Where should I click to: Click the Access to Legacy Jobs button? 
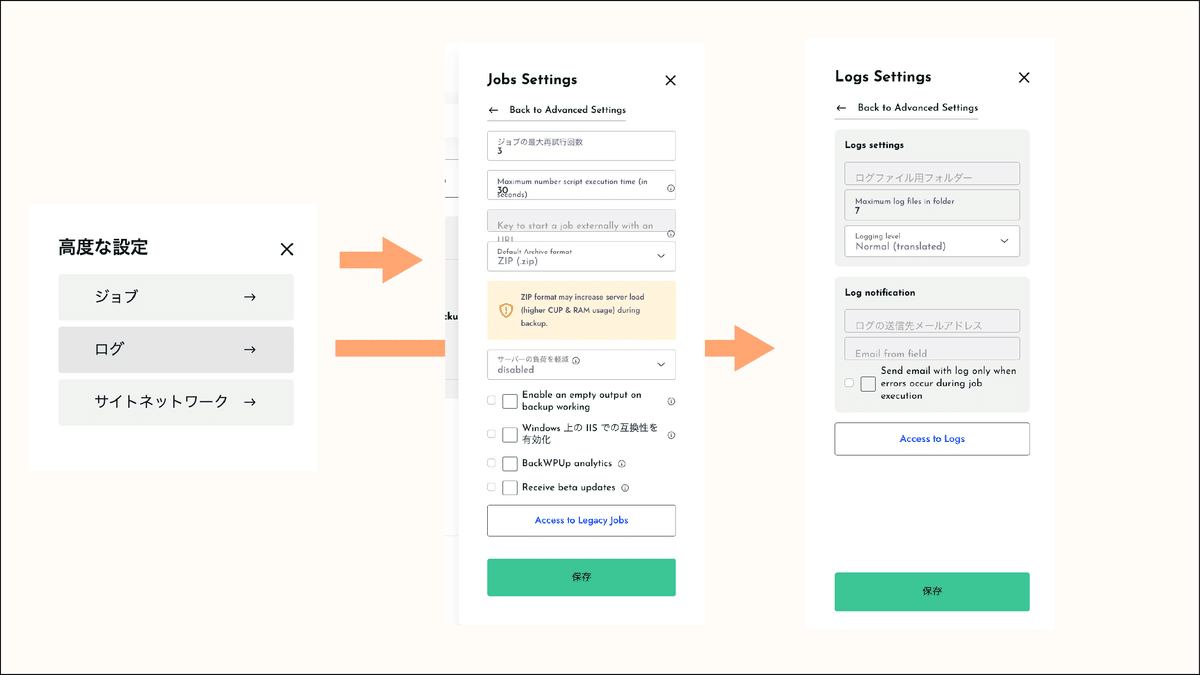tap(581, 520)
